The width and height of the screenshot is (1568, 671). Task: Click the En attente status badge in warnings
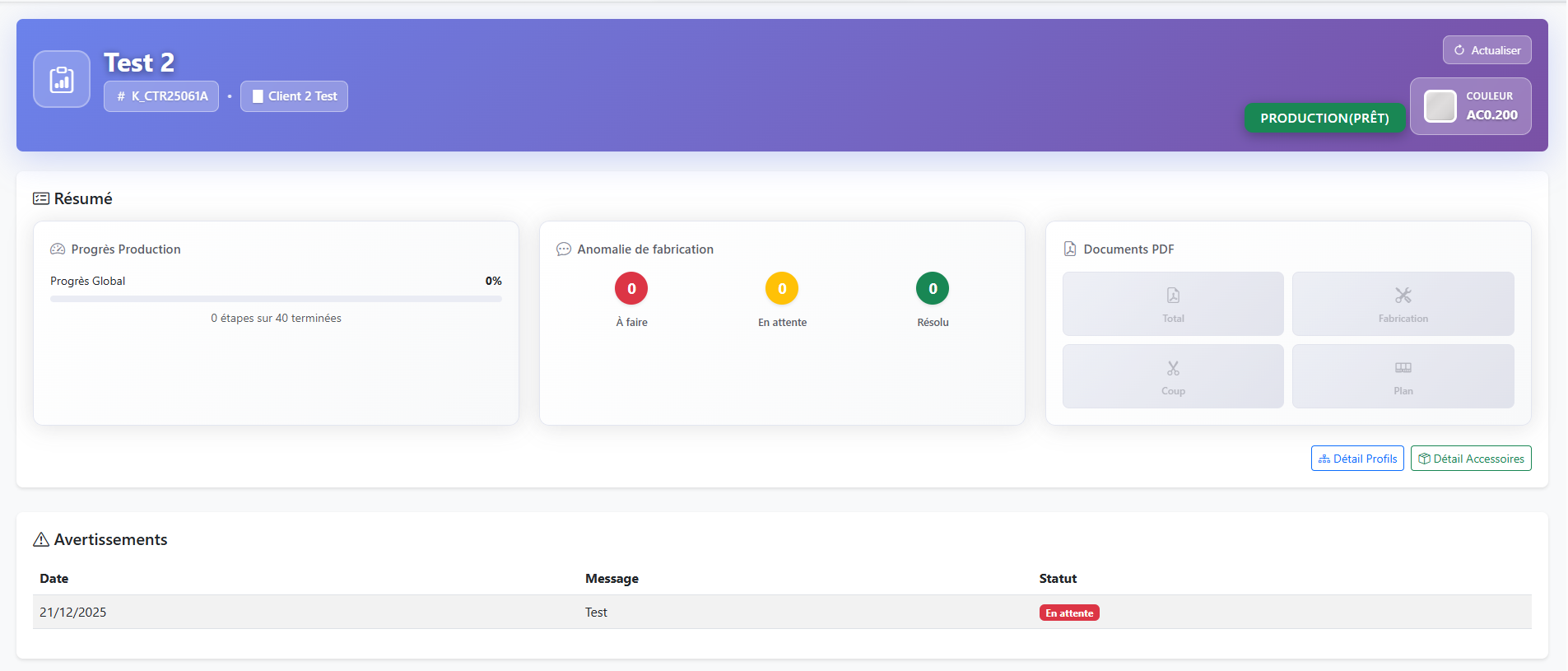coord(1068,613)
